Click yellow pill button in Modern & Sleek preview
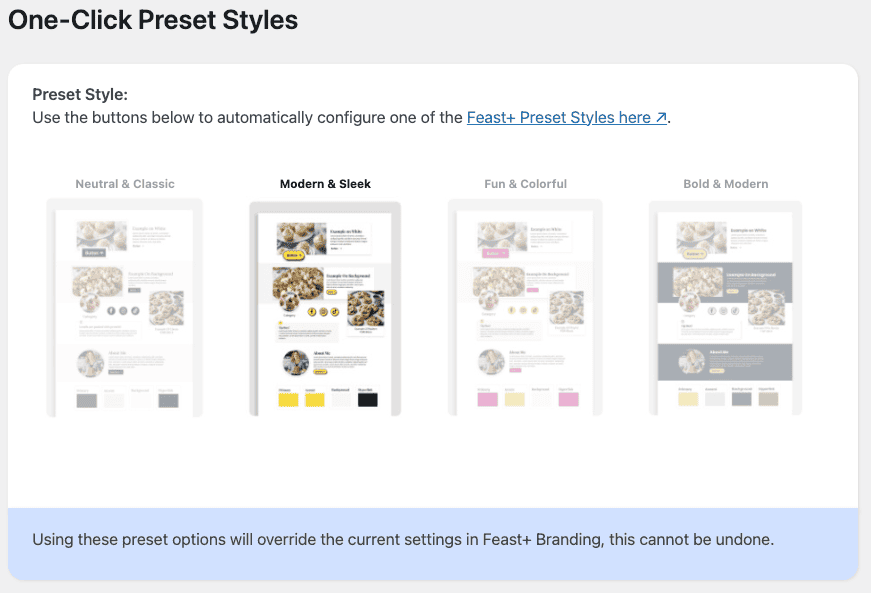 294,255
